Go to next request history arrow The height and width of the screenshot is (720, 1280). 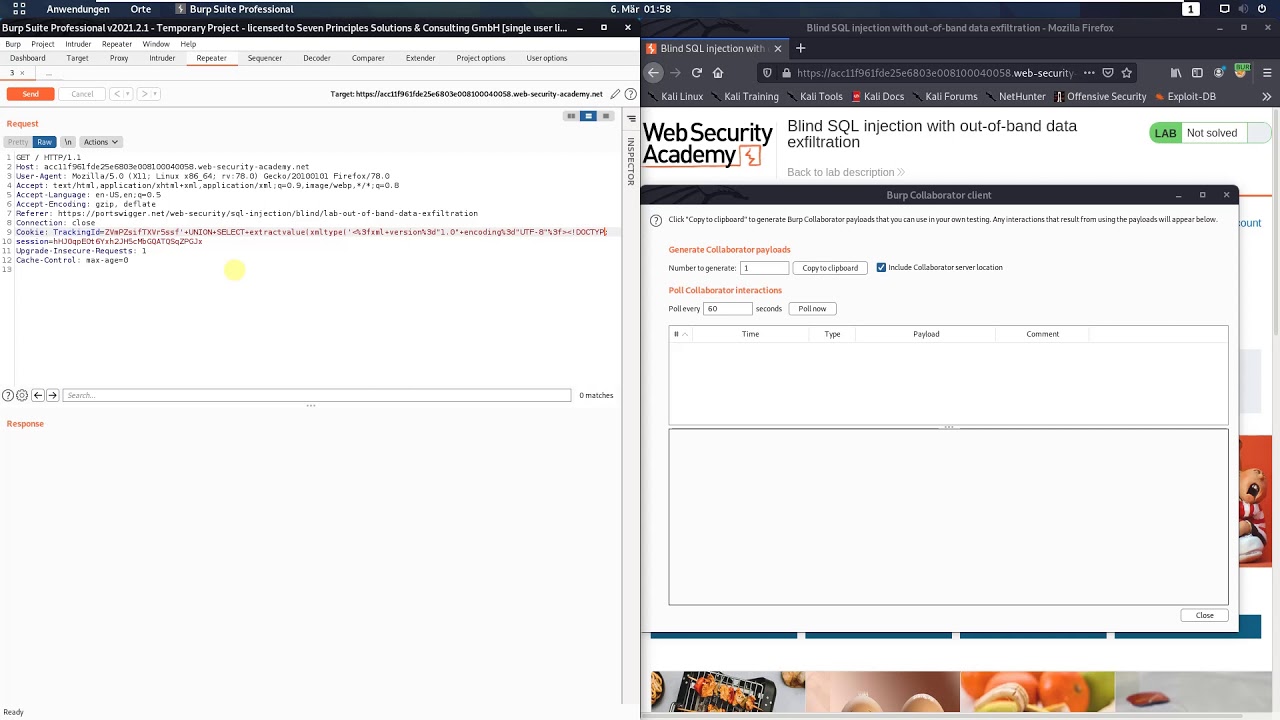click(x=144, y=94)
